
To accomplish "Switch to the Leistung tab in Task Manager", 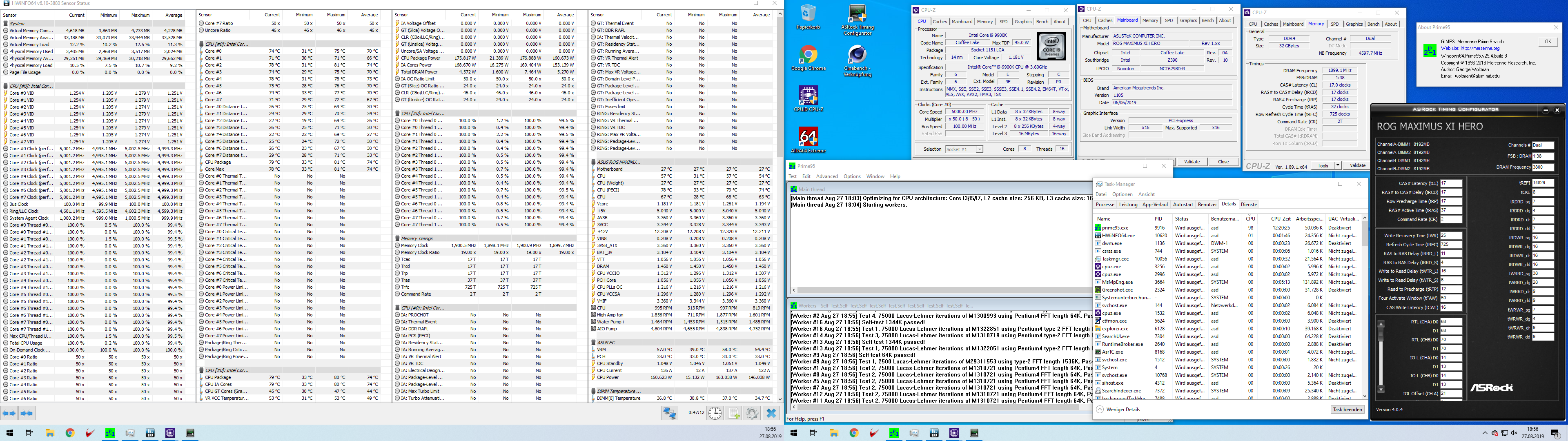I will coord(1128,205).
